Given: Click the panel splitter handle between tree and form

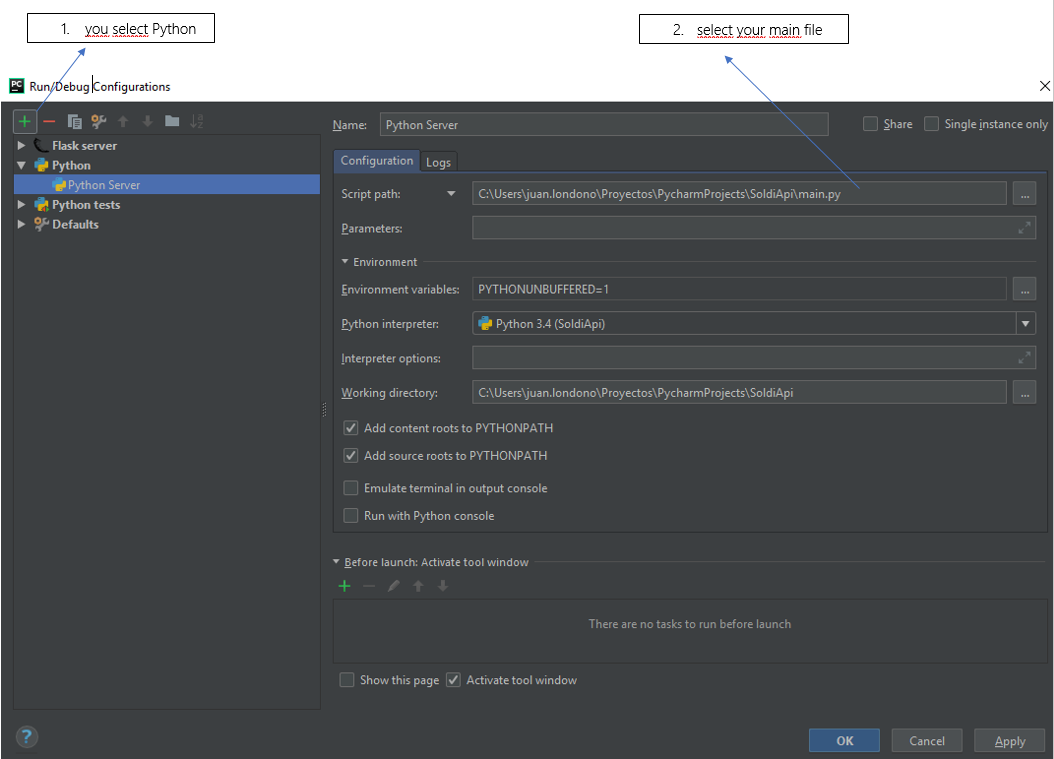Looking at the screenshot, I should (x=325, y=409).
